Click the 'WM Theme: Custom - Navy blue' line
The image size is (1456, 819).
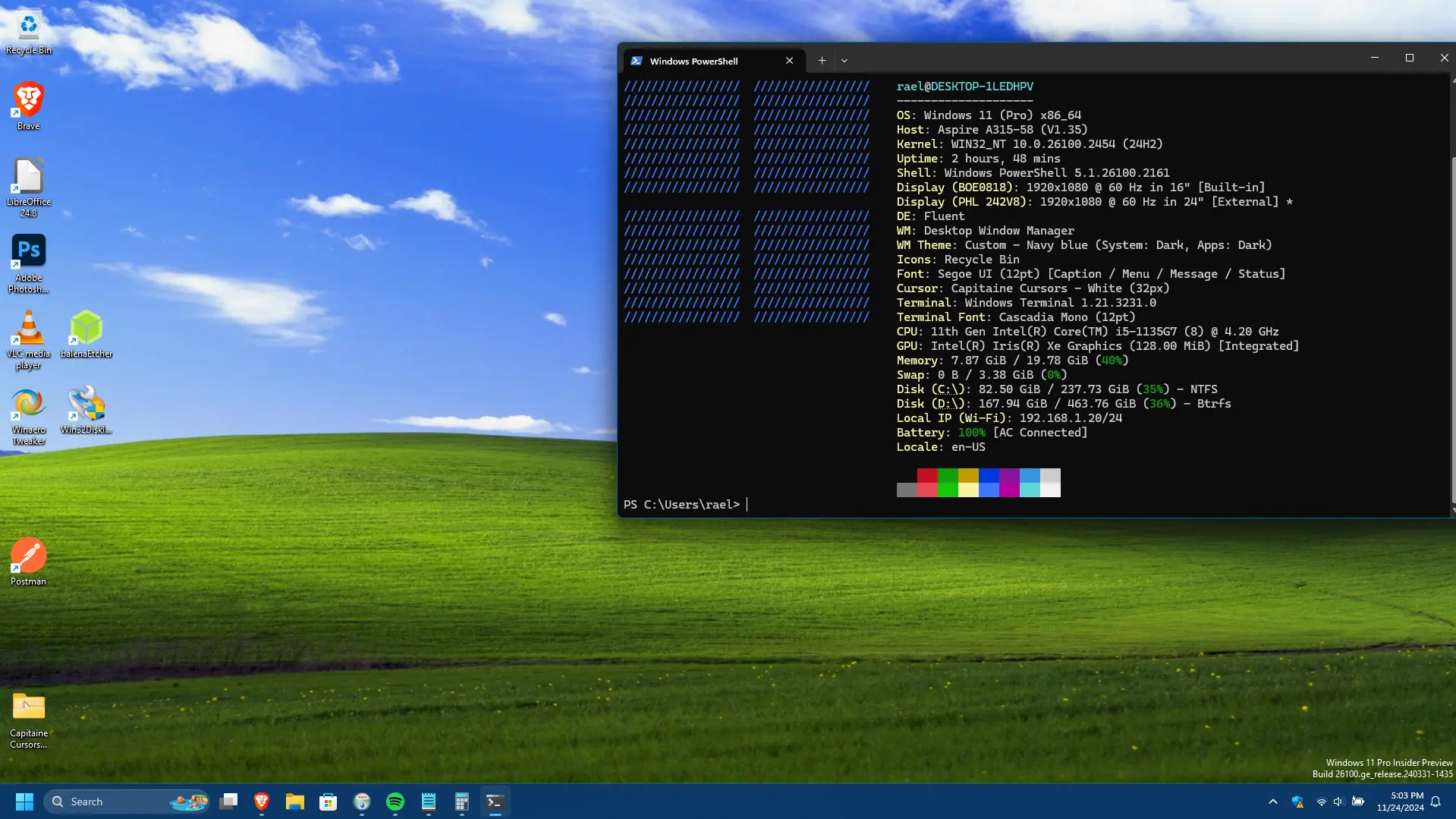(1084, 245)
